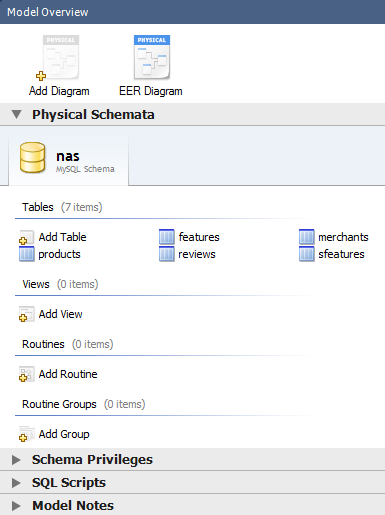
Task: Click the Tables section heading
Action: click(38, 207)
